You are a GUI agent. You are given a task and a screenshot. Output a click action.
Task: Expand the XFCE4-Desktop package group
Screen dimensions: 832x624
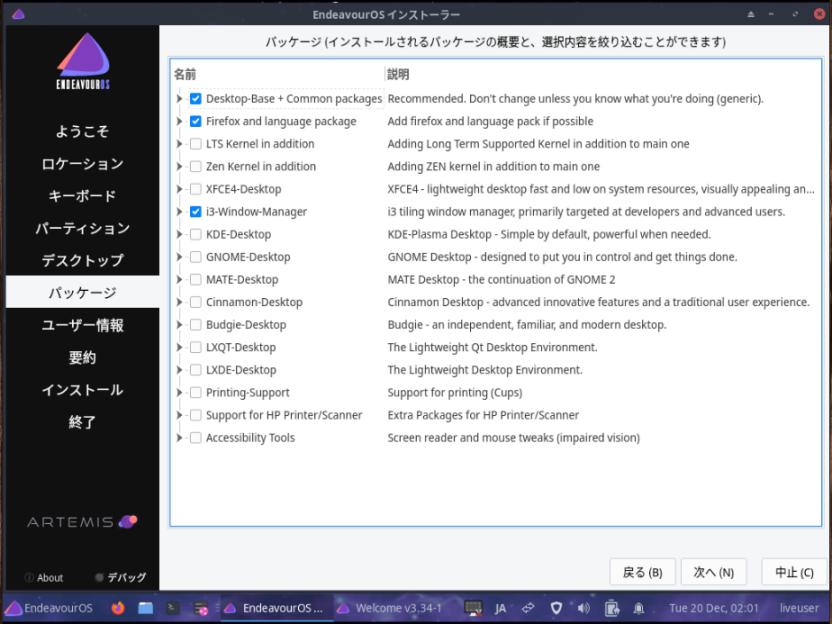click(179, 189)
